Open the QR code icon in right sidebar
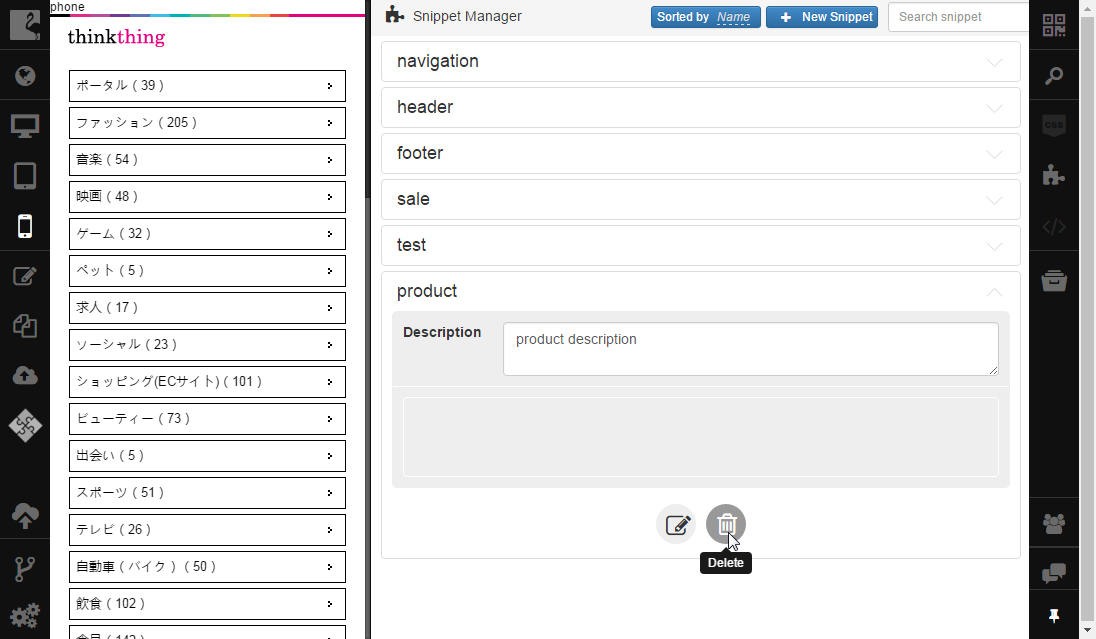The height and width of the screenshot is (639, 1096). click(1053, 25)
